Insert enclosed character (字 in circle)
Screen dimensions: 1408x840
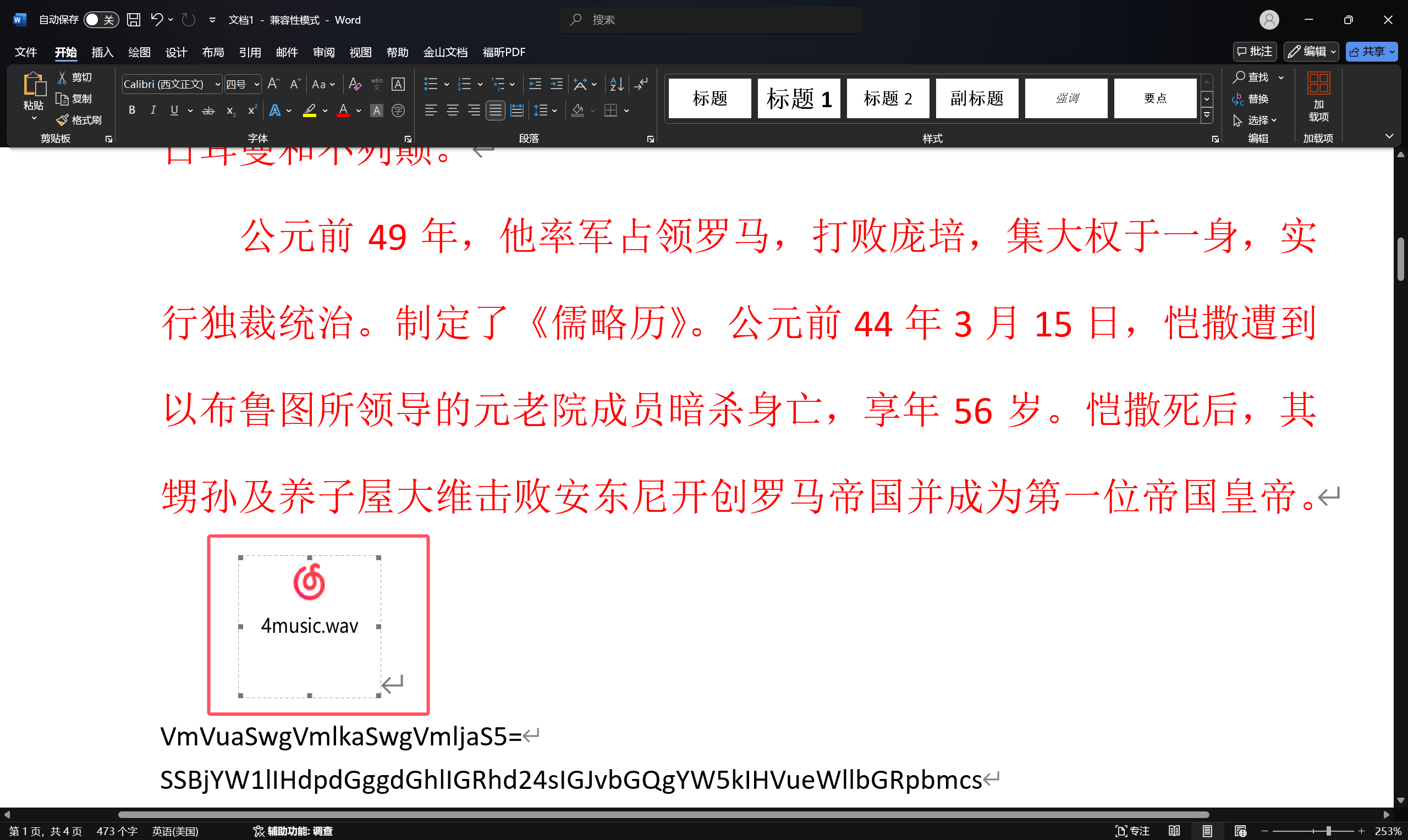(398, 110)
